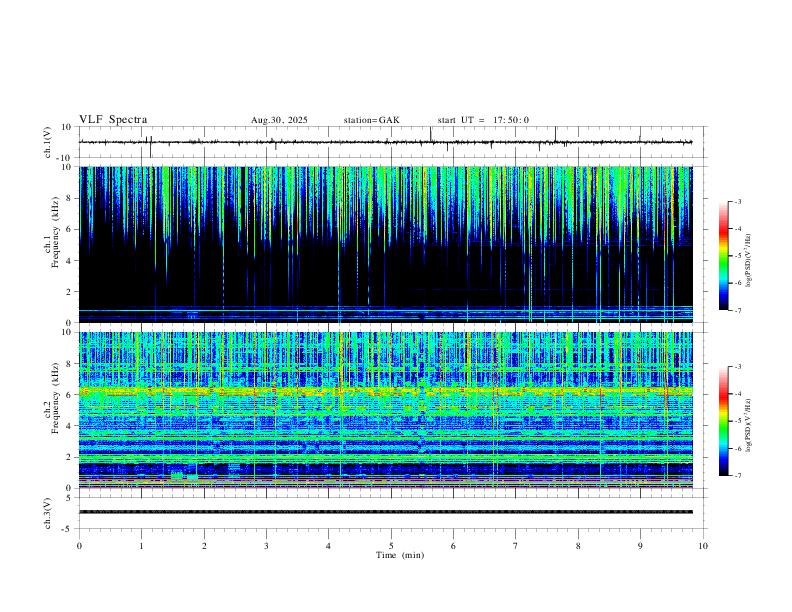Click time axis tick label "7"
The height and width of the screenshot is (612, 792).
click(x=516, y=546)
